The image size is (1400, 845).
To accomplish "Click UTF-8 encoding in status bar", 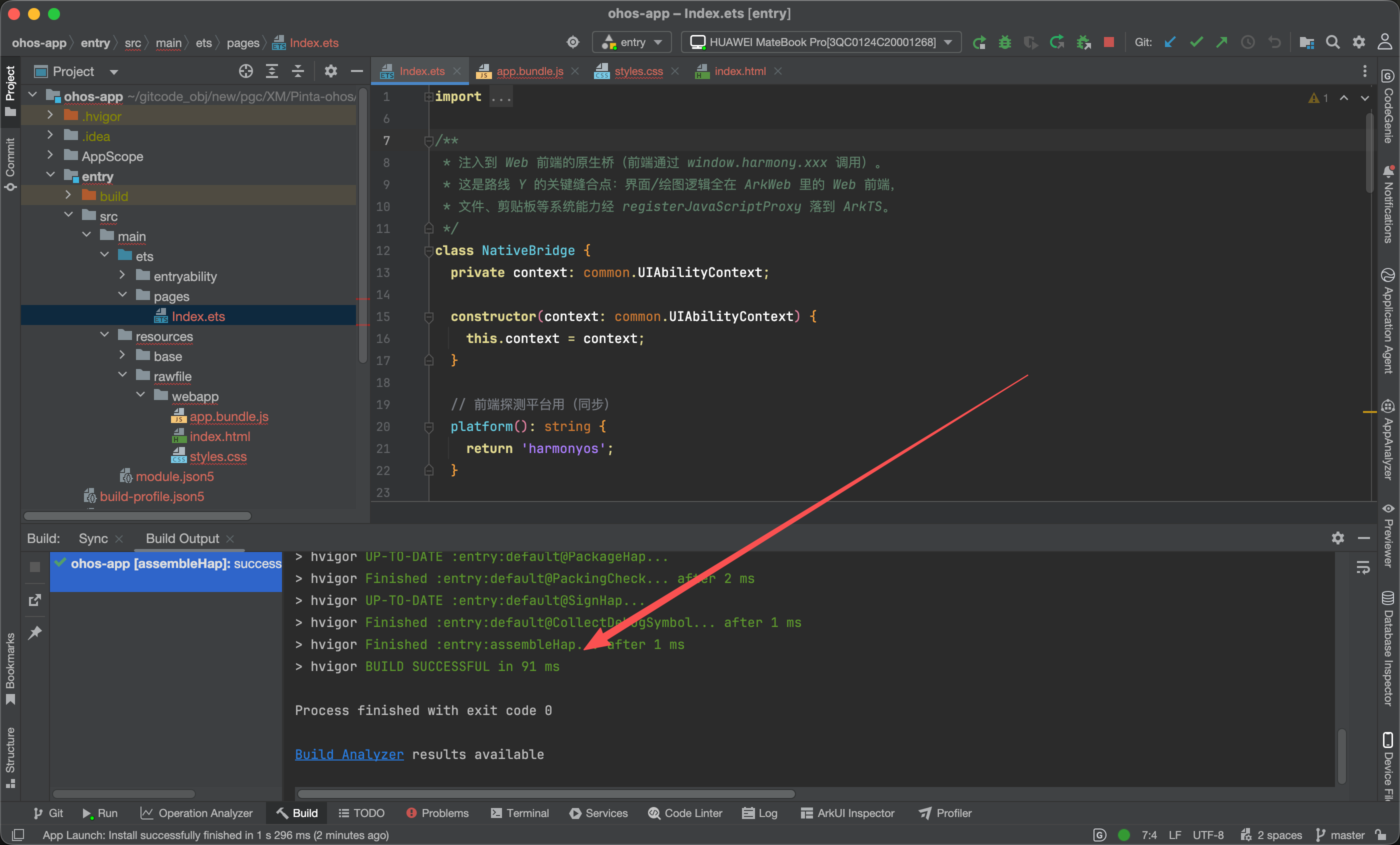I will tap(1208, 835).
